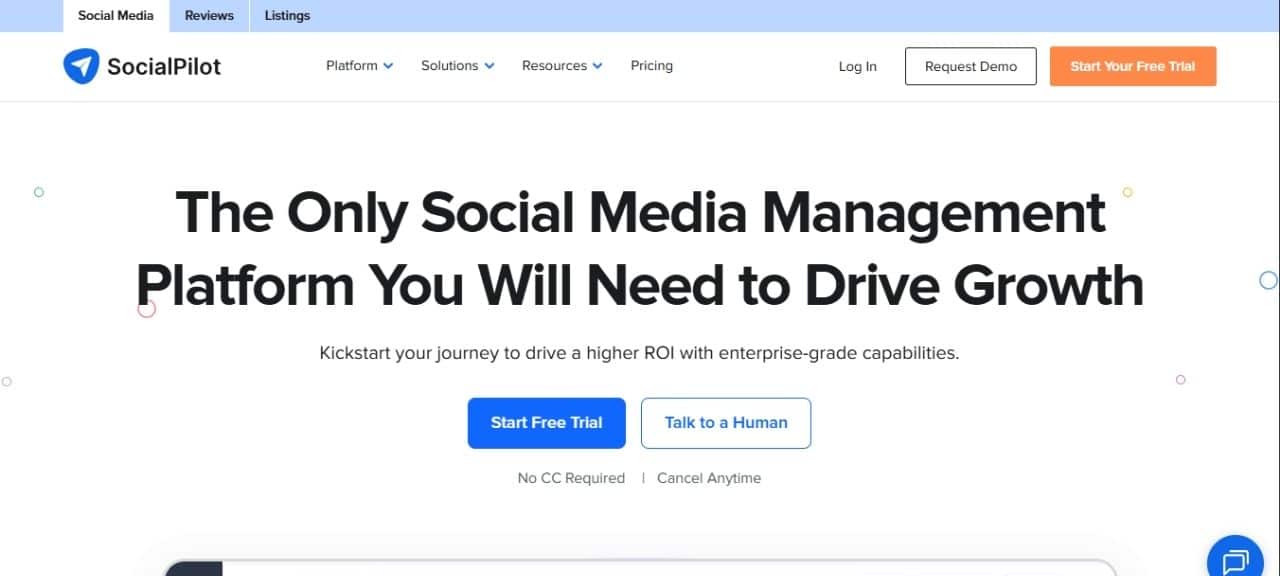
Task: Open the Listings tab
Action: coord(287,15)
